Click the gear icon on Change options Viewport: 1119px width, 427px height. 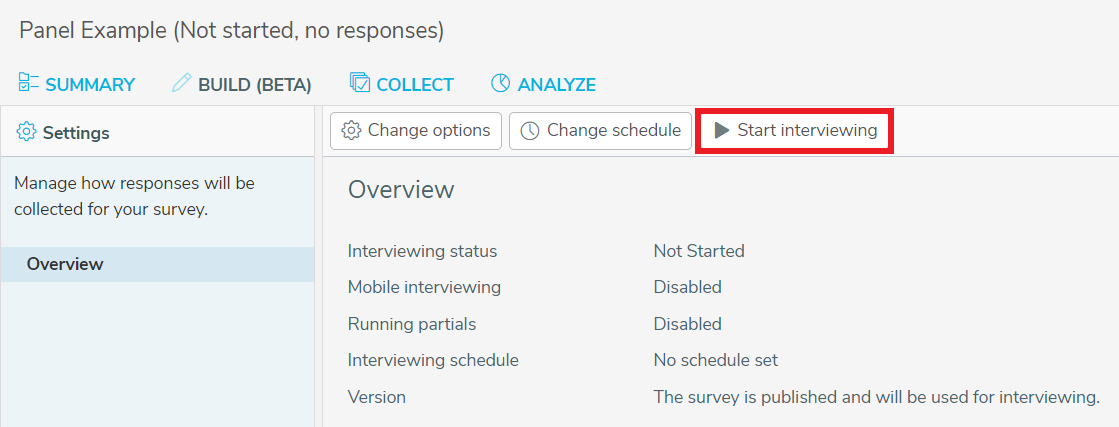click(x=351, y=131)
